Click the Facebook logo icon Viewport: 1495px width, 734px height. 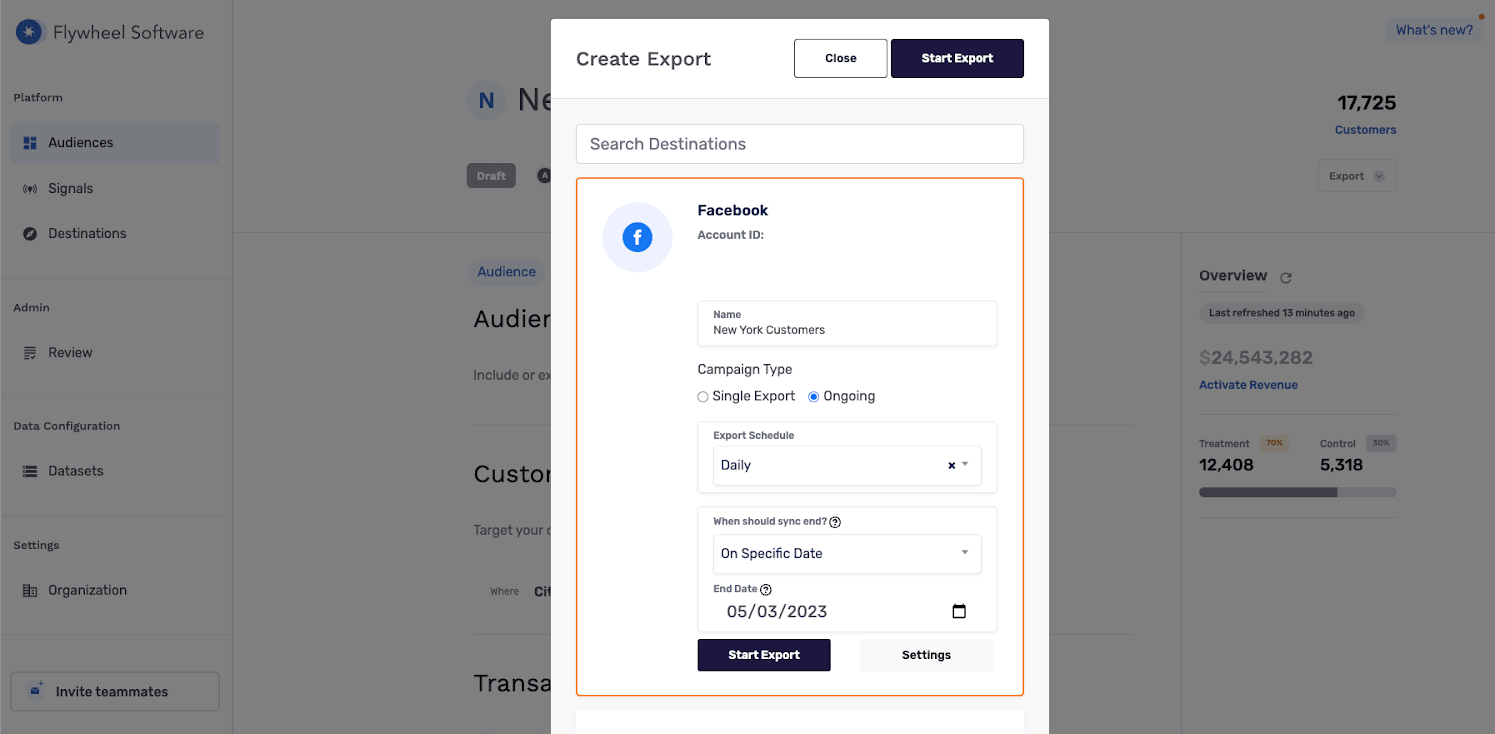click(x=637, y=237)
